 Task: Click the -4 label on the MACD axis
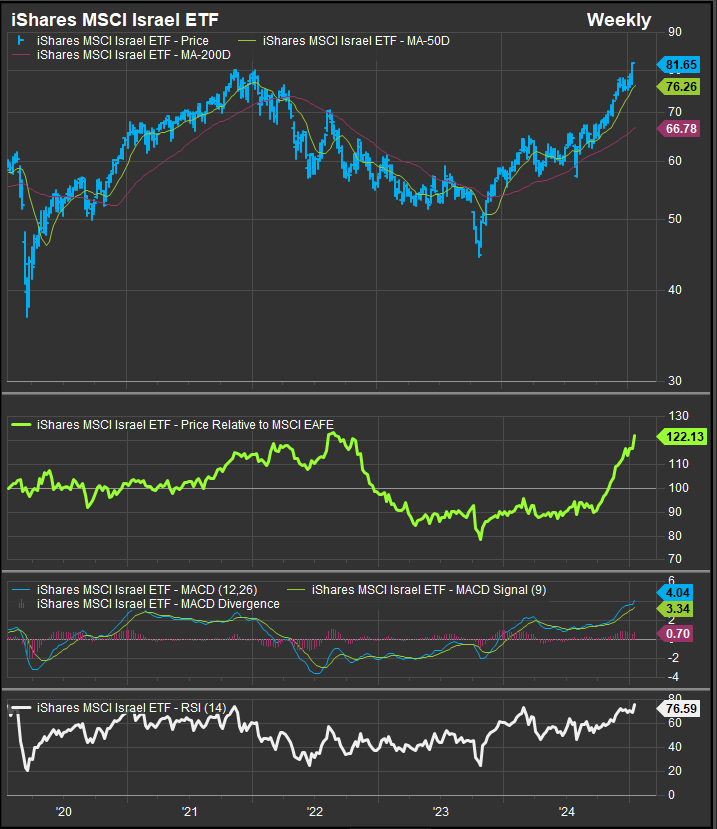(x=675, y=677)
